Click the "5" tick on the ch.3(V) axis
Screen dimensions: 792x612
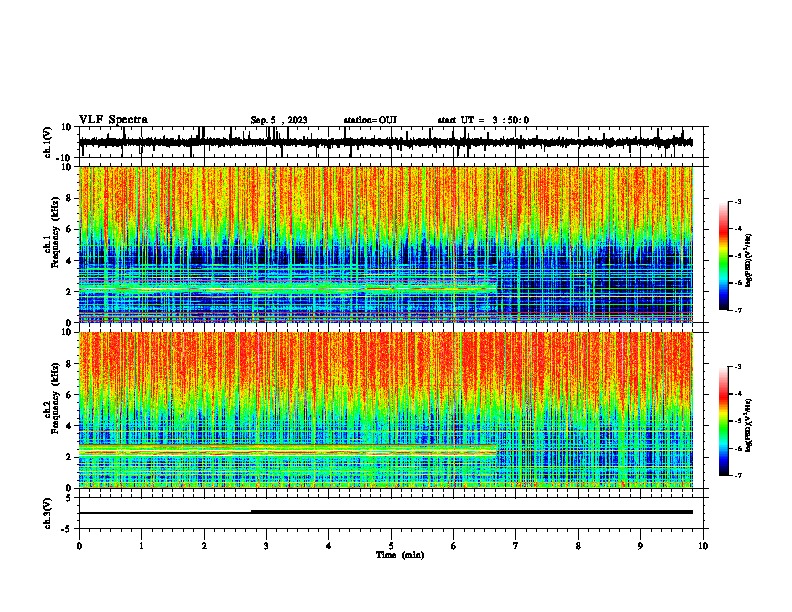pos(70,498)
